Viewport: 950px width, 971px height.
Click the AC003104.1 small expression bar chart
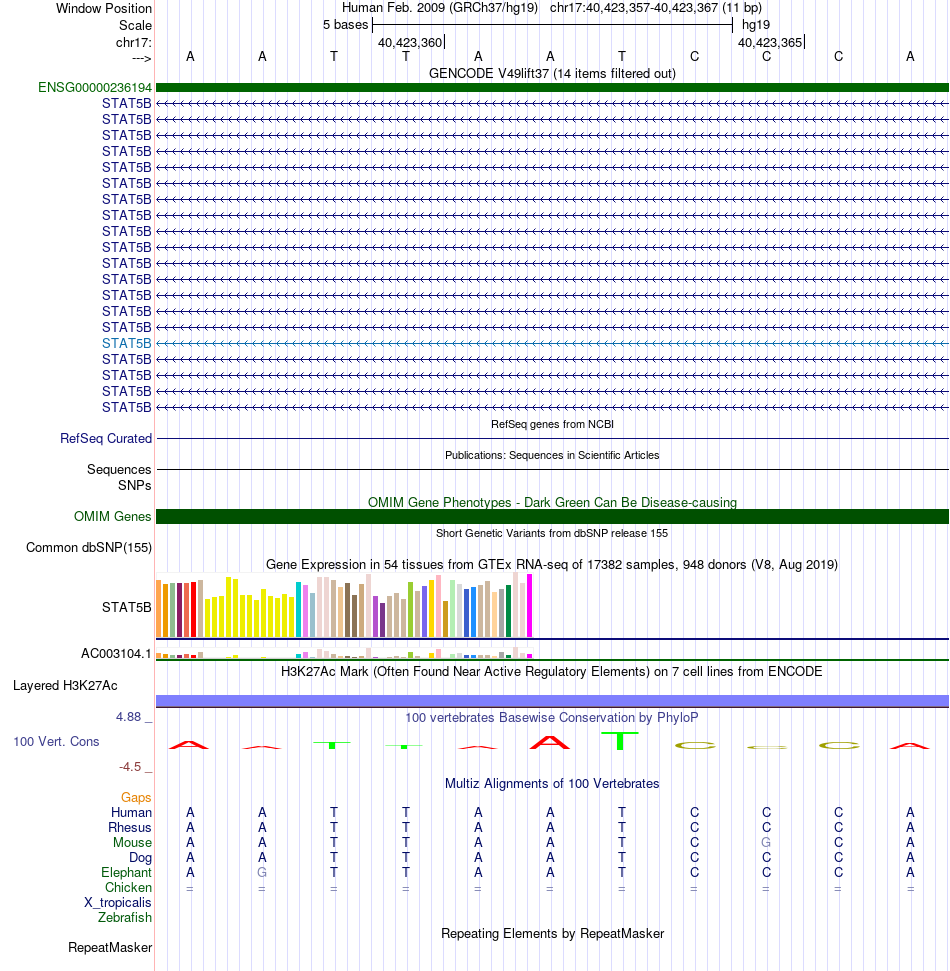[344, 653]
